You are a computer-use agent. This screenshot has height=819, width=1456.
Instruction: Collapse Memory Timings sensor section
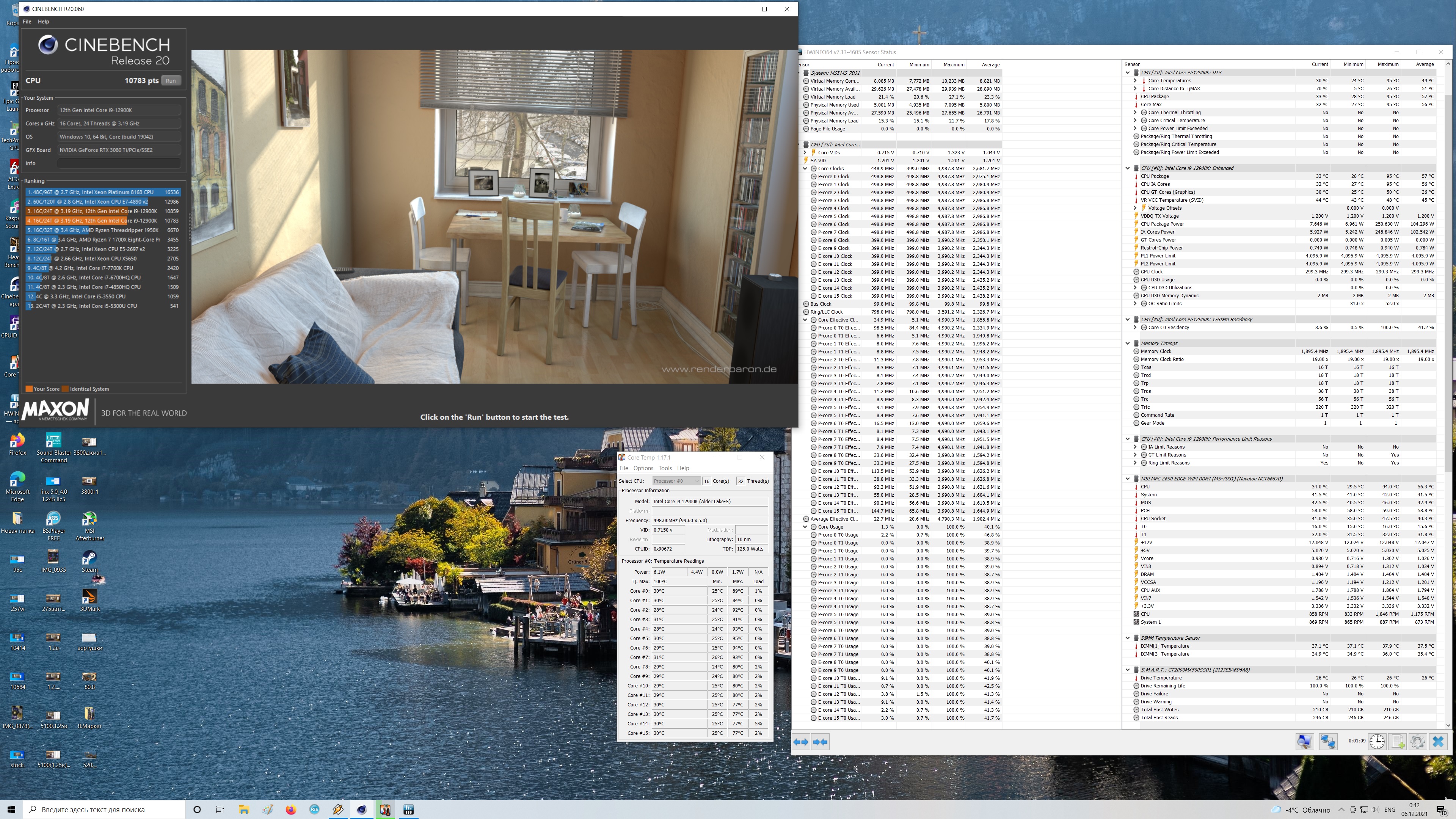(1128, 343)
